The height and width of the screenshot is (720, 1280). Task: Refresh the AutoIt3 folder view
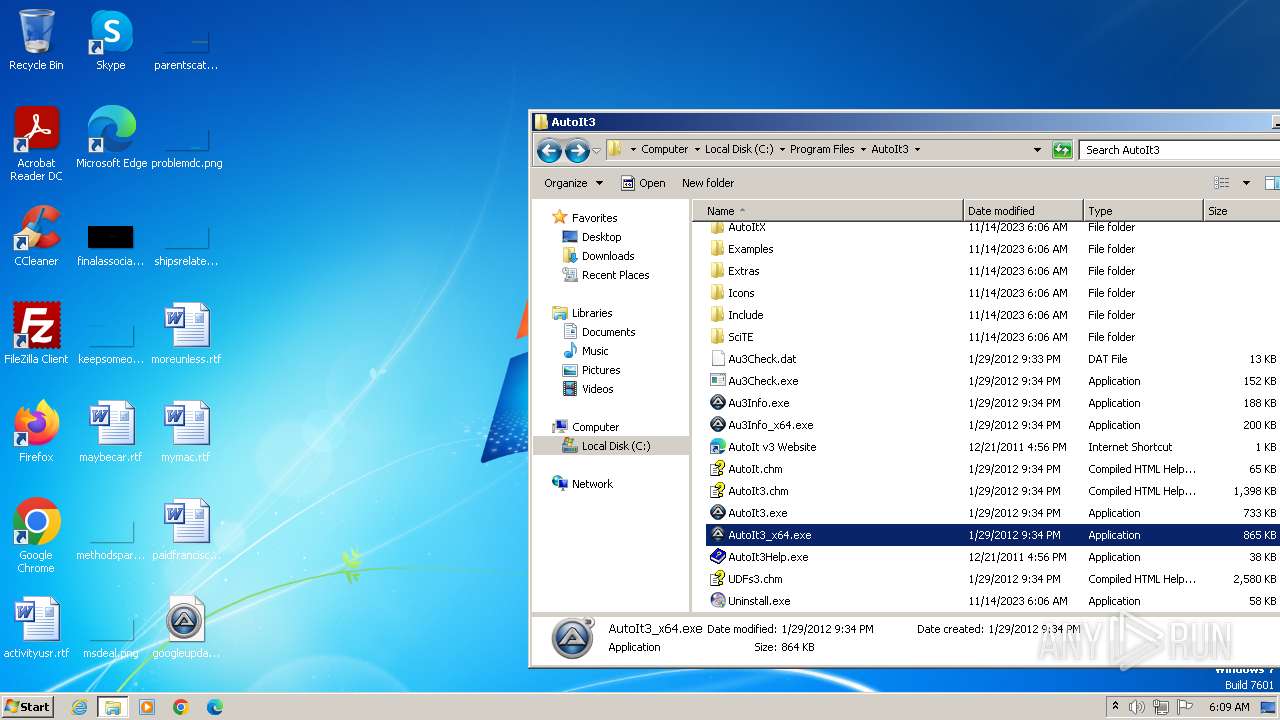[x=1062, y=150]
